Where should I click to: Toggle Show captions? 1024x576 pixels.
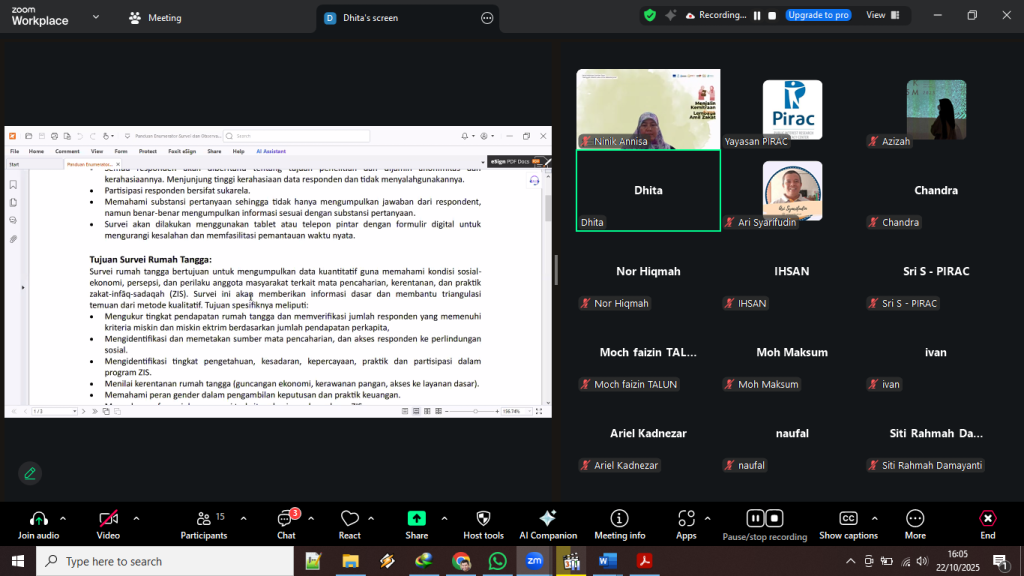pos(848,519)
